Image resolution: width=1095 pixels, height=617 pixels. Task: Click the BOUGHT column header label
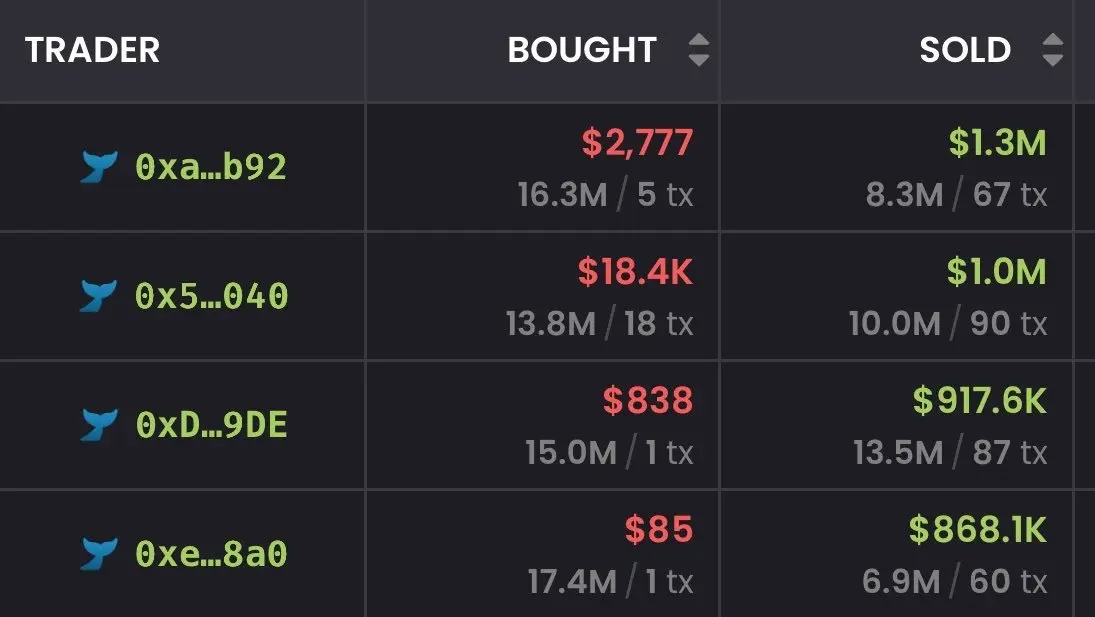click(x=582, y=50)
